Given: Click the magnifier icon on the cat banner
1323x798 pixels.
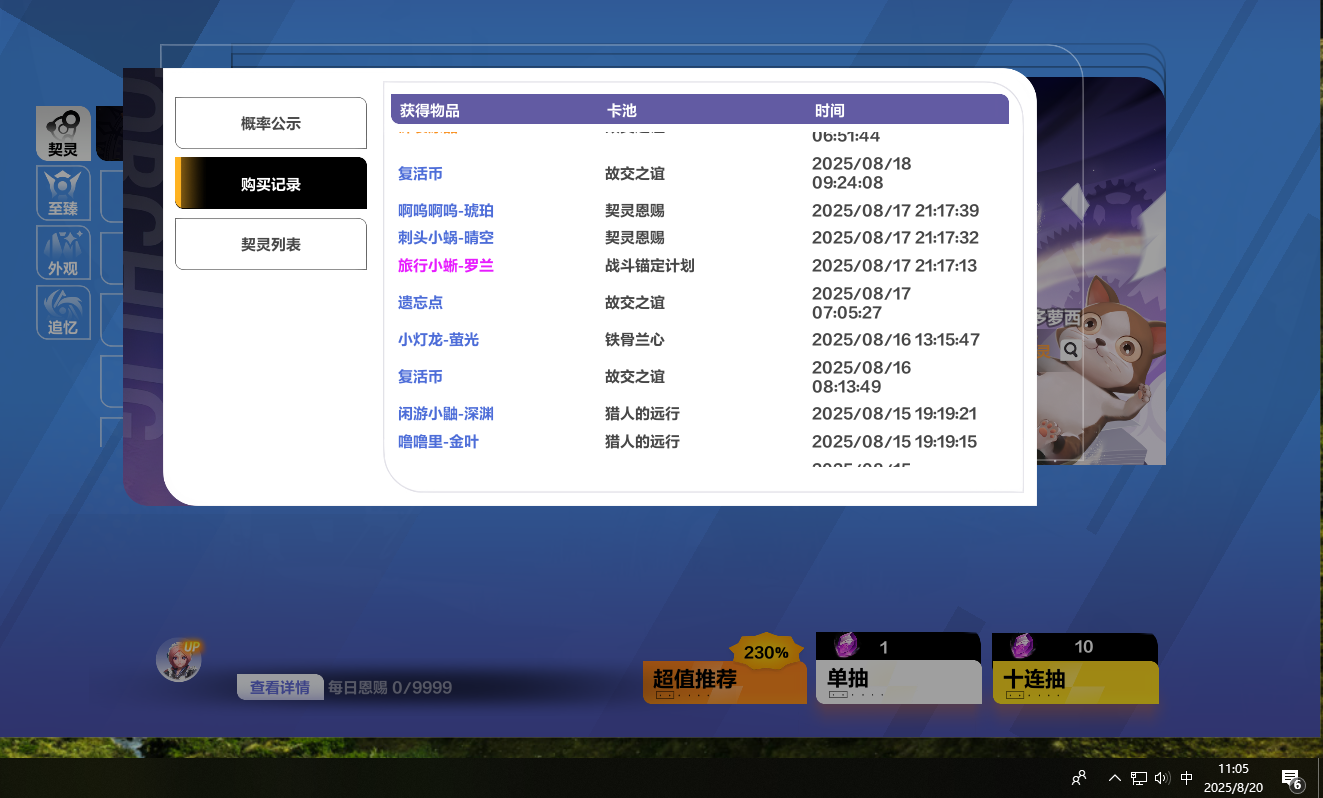Looking at the screenshot, I should [x=1071, y=350].
